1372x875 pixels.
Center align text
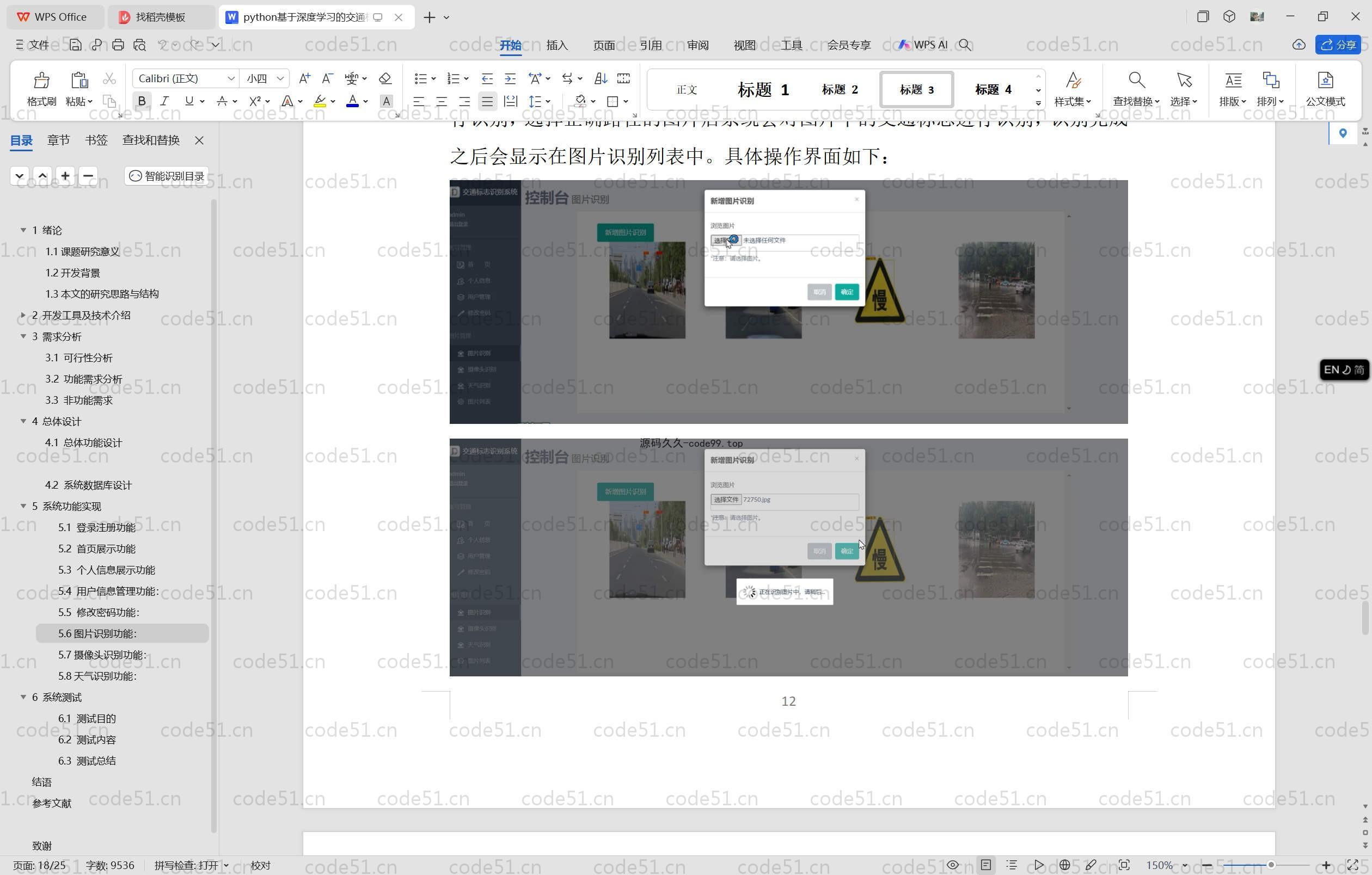click(442, 101)
